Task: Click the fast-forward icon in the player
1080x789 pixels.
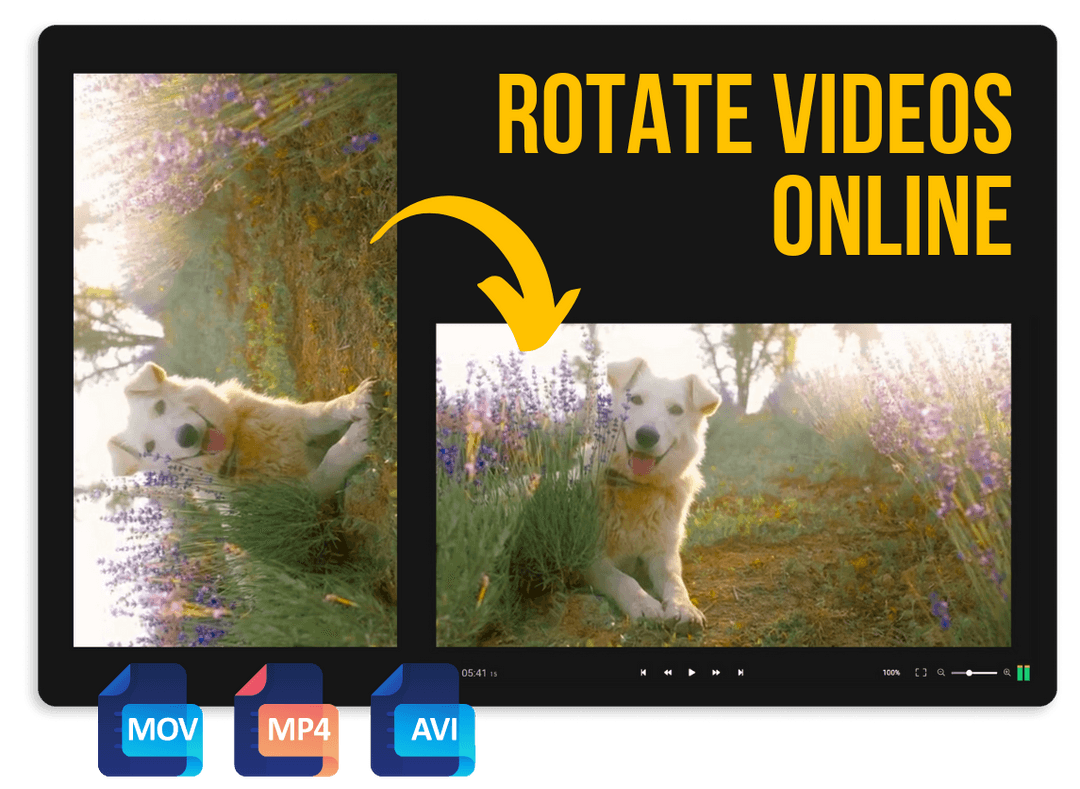Action: (716, 673)
